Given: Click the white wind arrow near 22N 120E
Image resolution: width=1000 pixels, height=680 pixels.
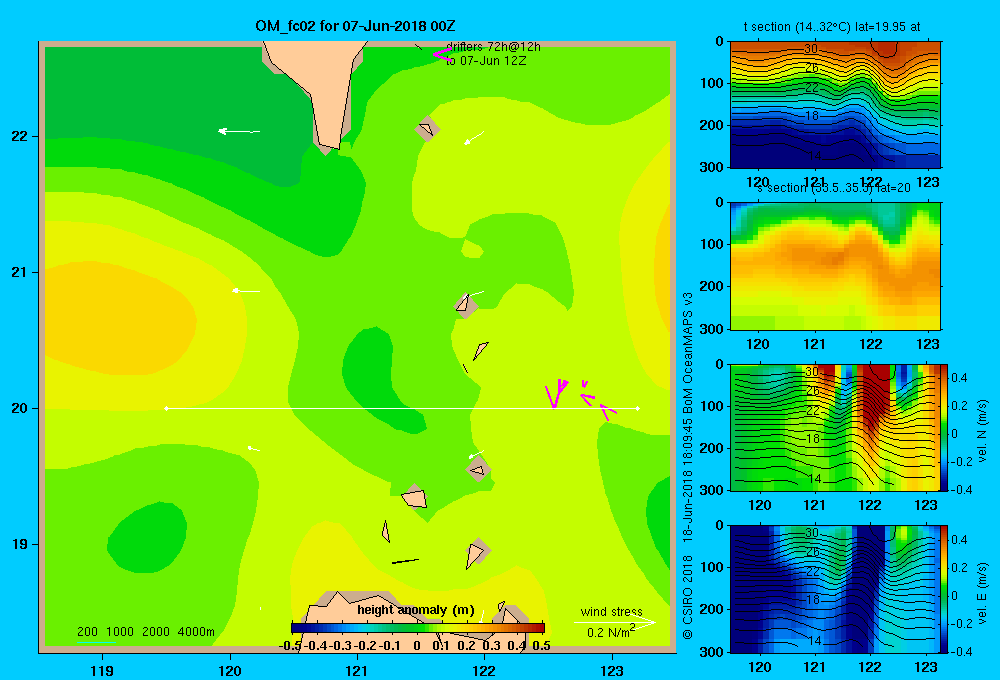Looking at the screenshot, I should [x=239, y=131].
